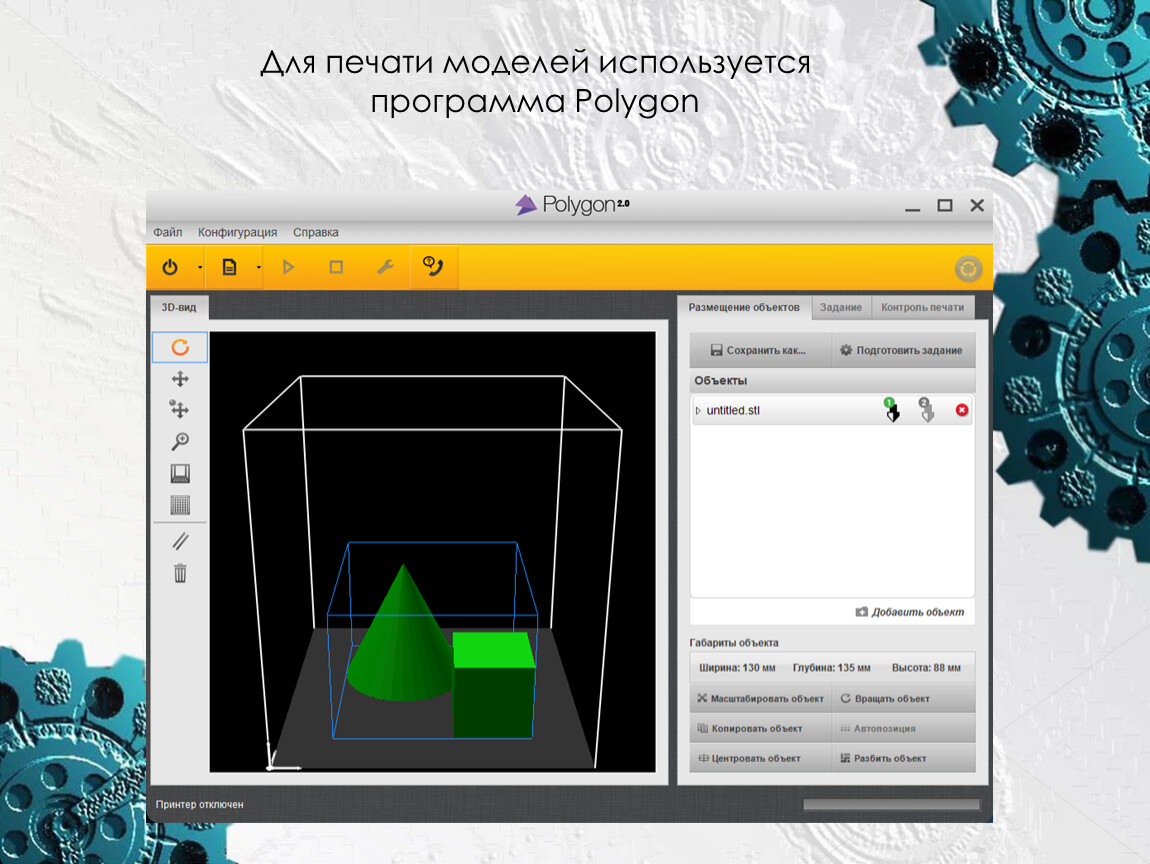Click the Центровать объект button
The width and height of the screenshot is (1150, 864).
click(x=761, y=758)
